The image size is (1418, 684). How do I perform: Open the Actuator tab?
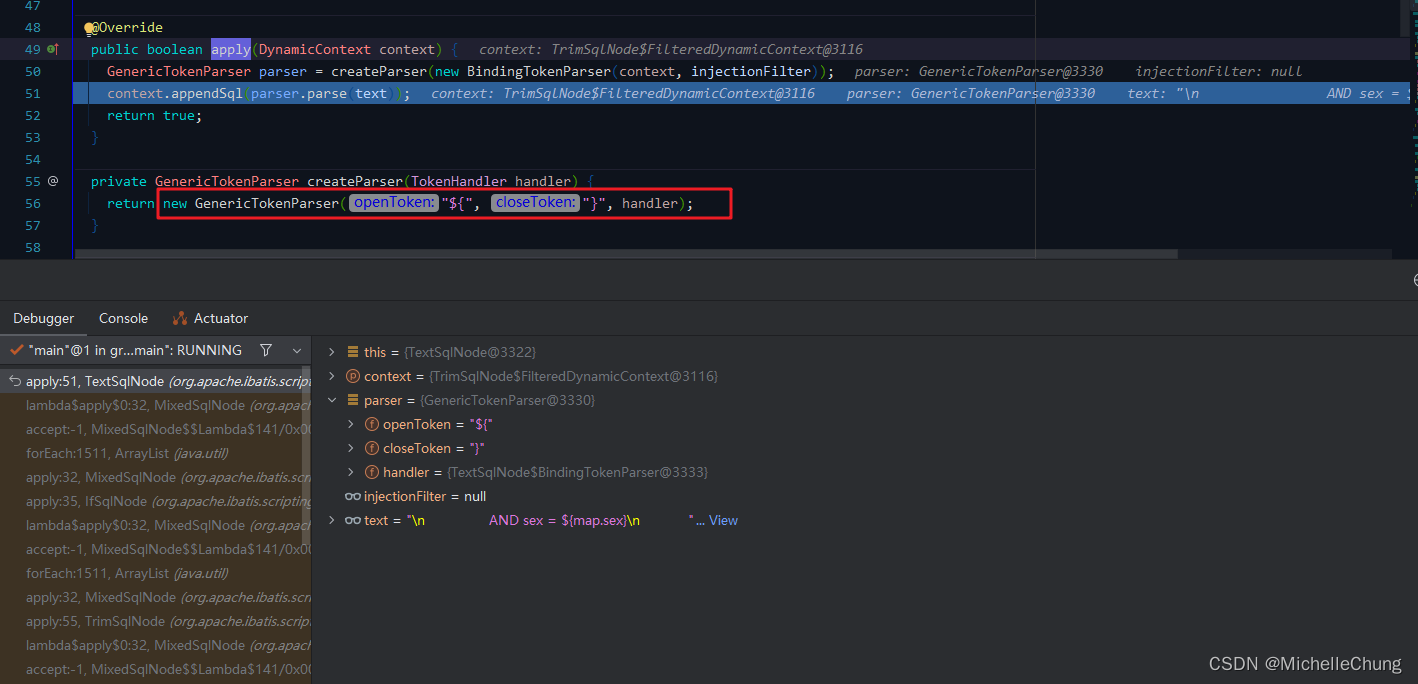210,318
